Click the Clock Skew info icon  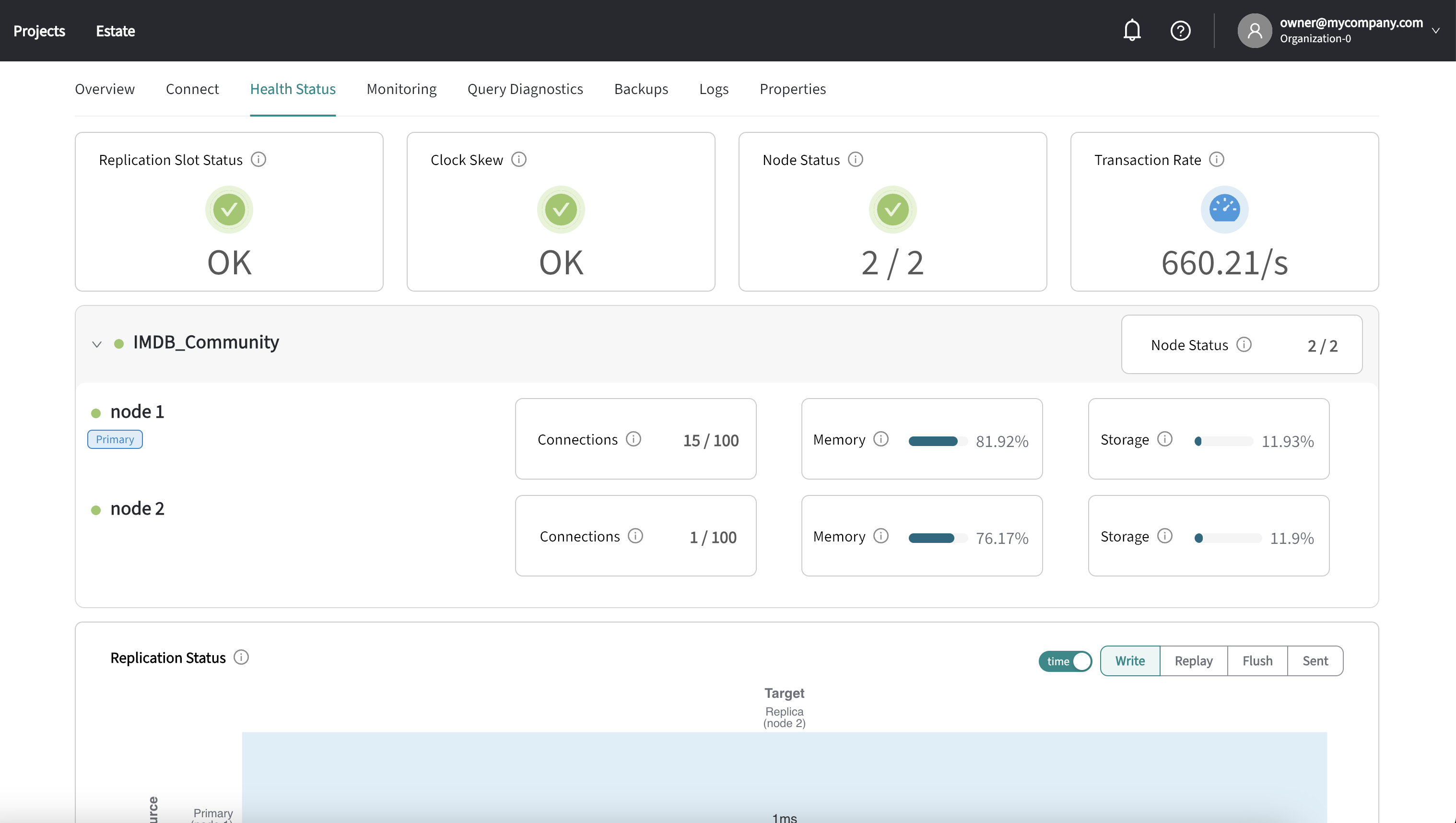tap(519, 158)
